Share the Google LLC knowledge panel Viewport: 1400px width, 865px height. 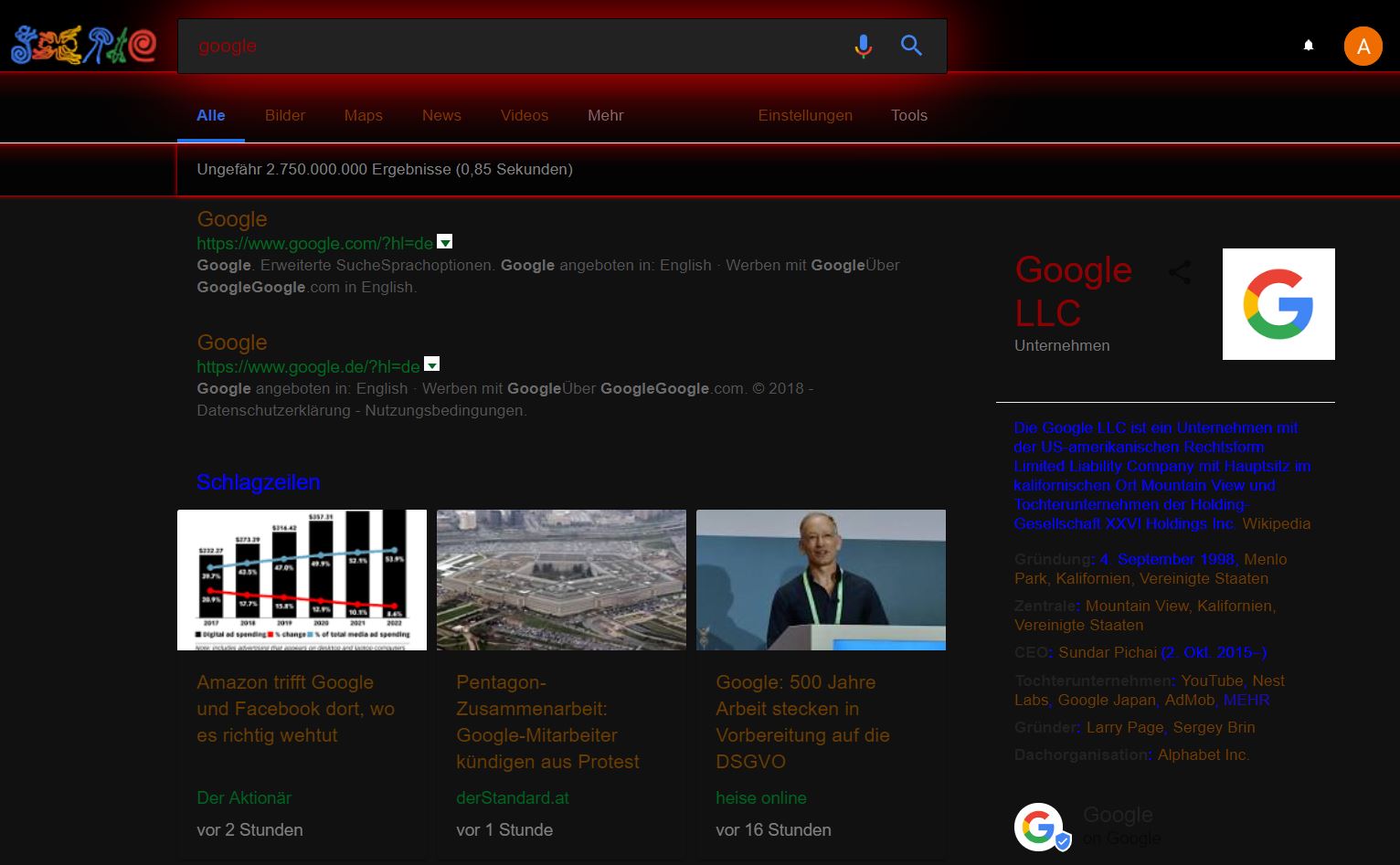tap(1180, 272)
